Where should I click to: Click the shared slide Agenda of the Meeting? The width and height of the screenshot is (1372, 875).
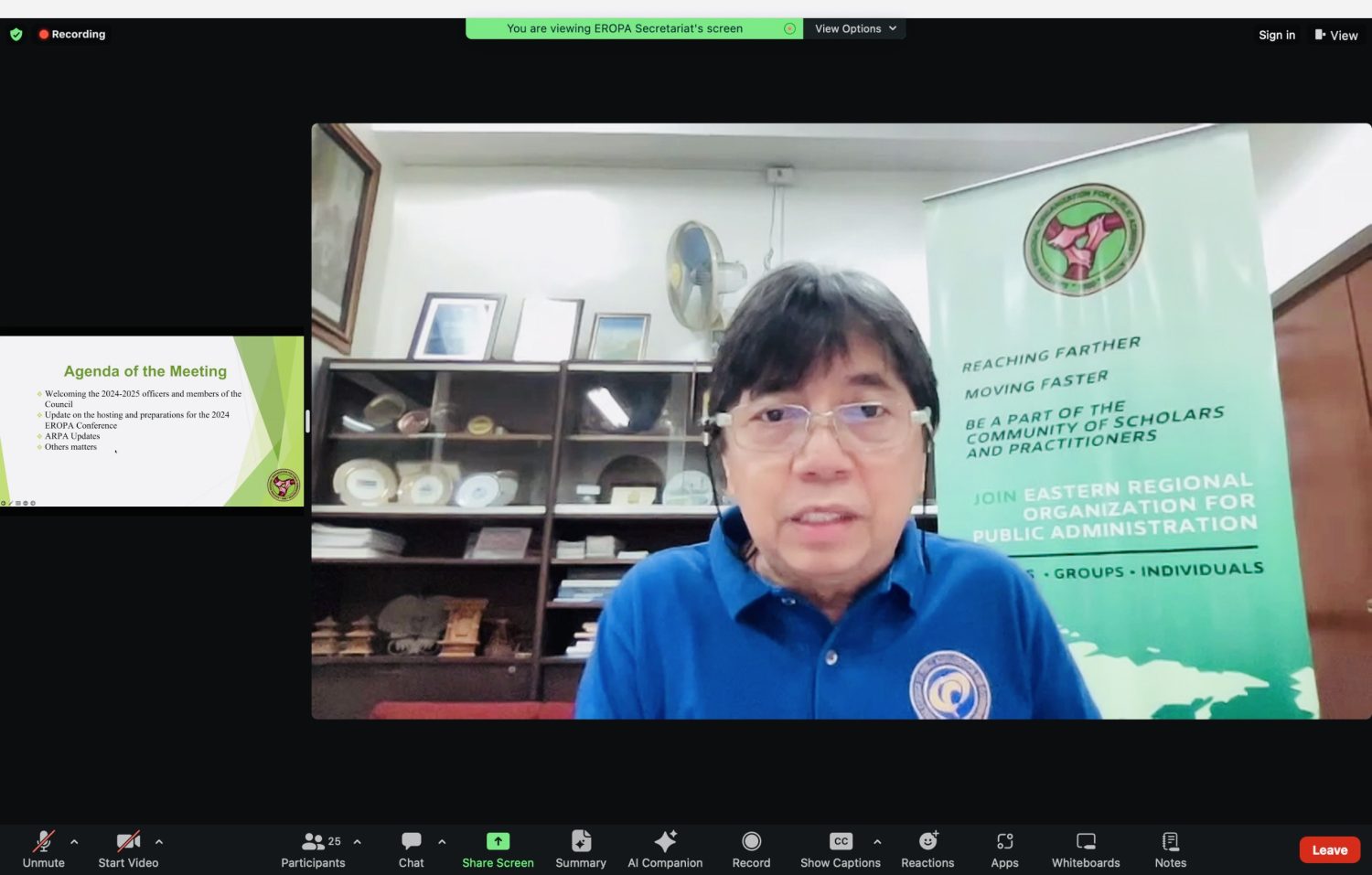(x=152, y=421)
